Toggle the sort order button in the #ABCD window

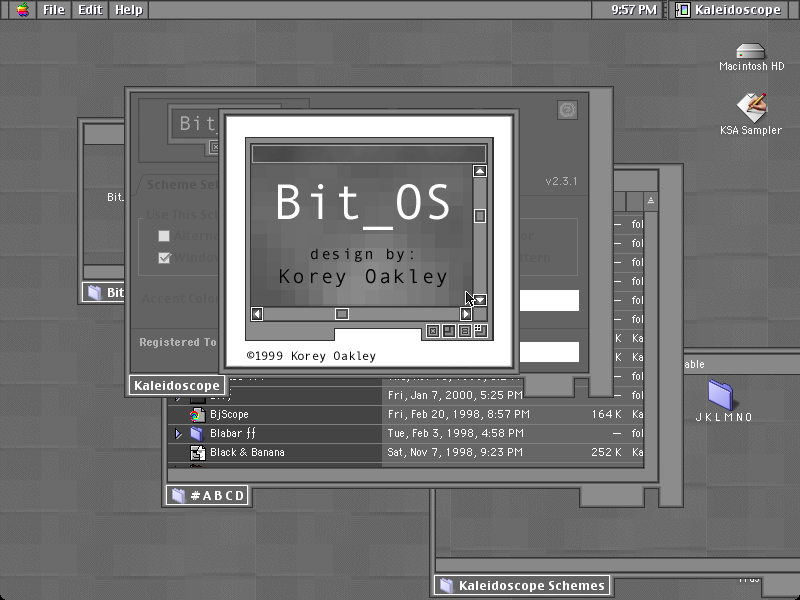(651, 201)
